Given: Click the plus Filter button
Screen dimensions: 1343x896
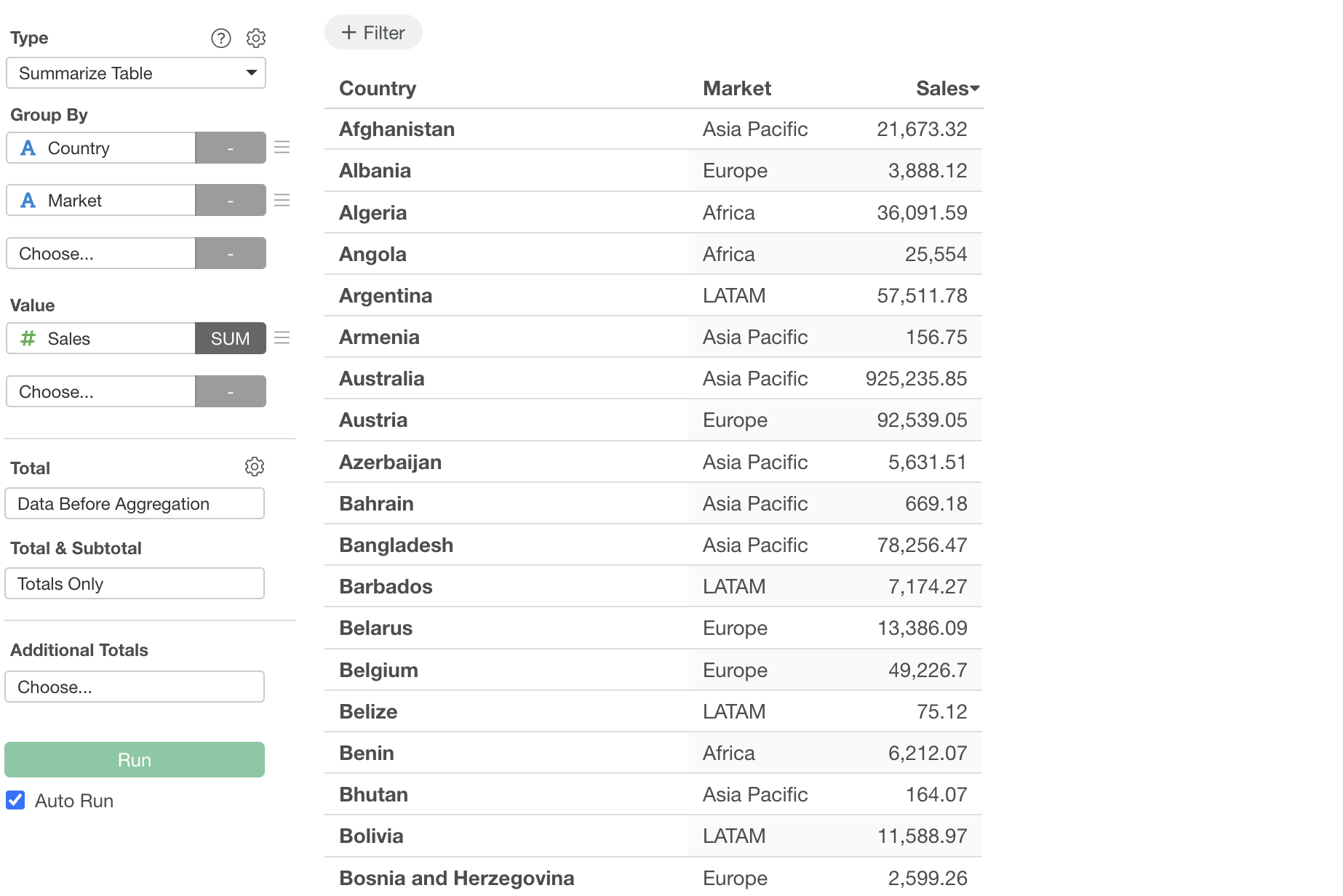Looking at the screenshot, I should coord(373,33).
